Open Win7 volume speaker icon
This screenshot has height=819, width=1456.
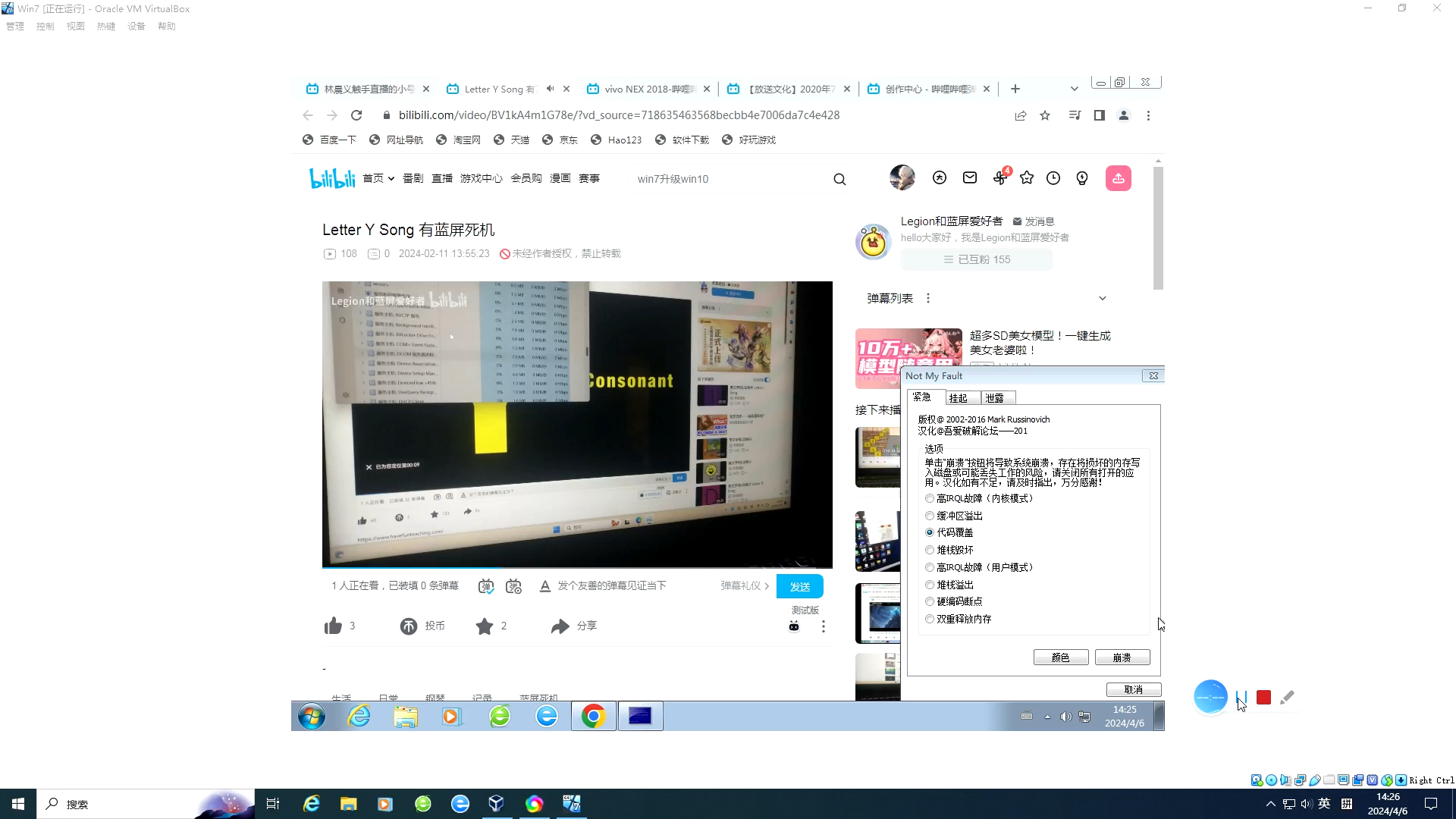(1065, 717)
